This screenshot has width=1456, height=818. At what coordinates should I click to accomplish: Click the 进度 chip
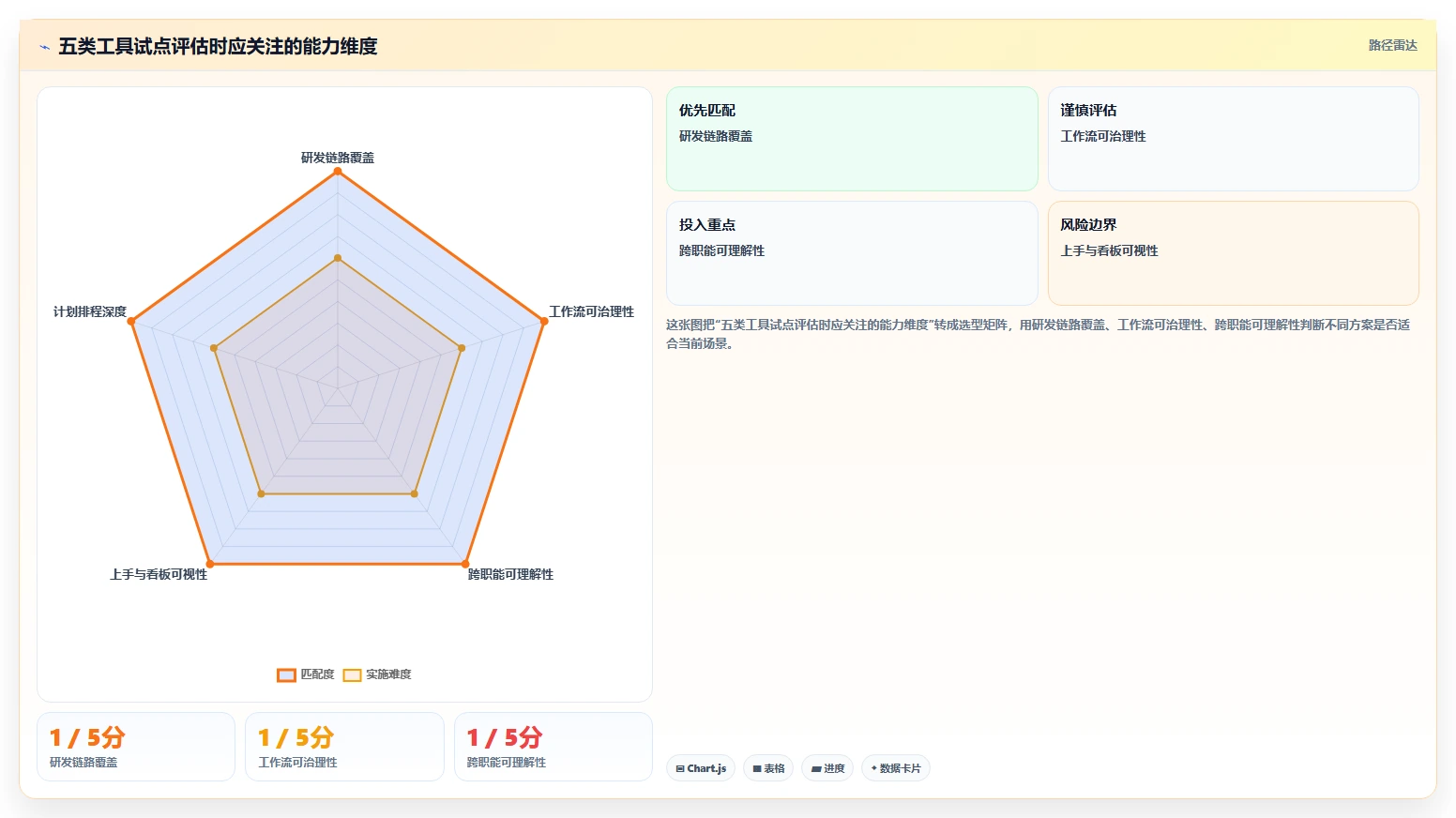[x=827, y=768]
